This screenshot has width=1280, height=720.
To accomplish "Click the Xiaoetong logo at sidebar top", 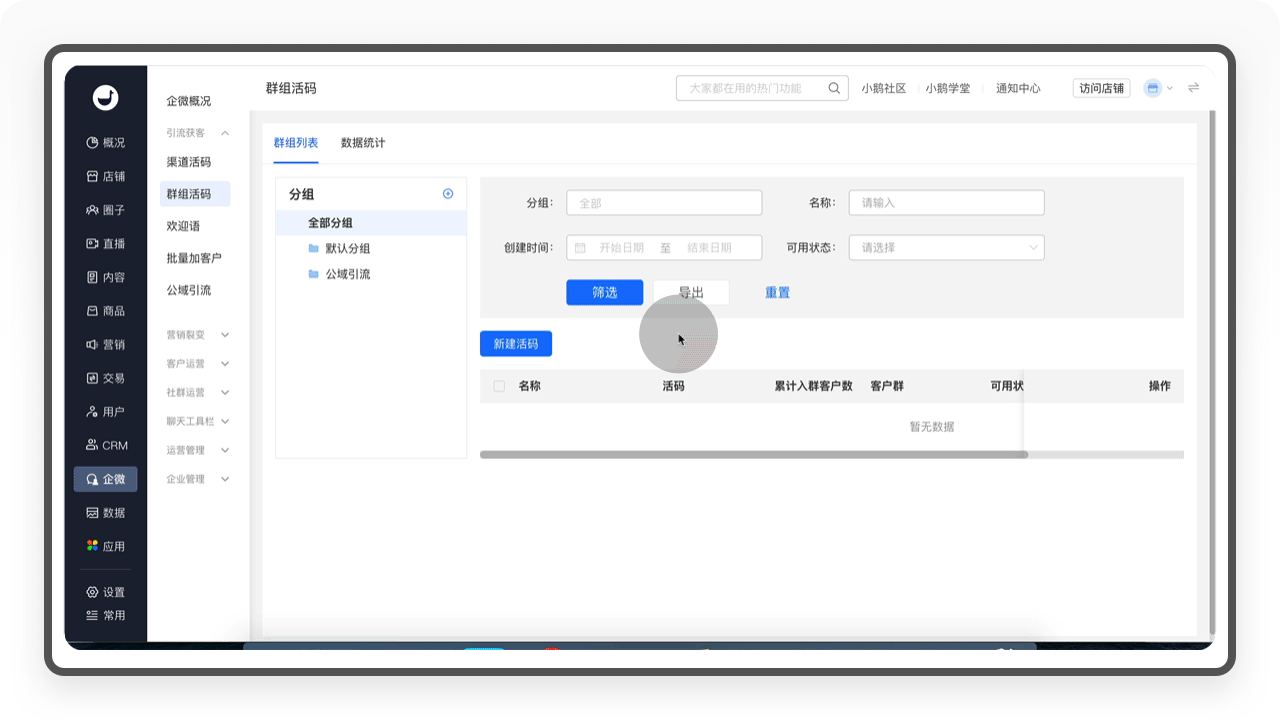I will point(105,97).
